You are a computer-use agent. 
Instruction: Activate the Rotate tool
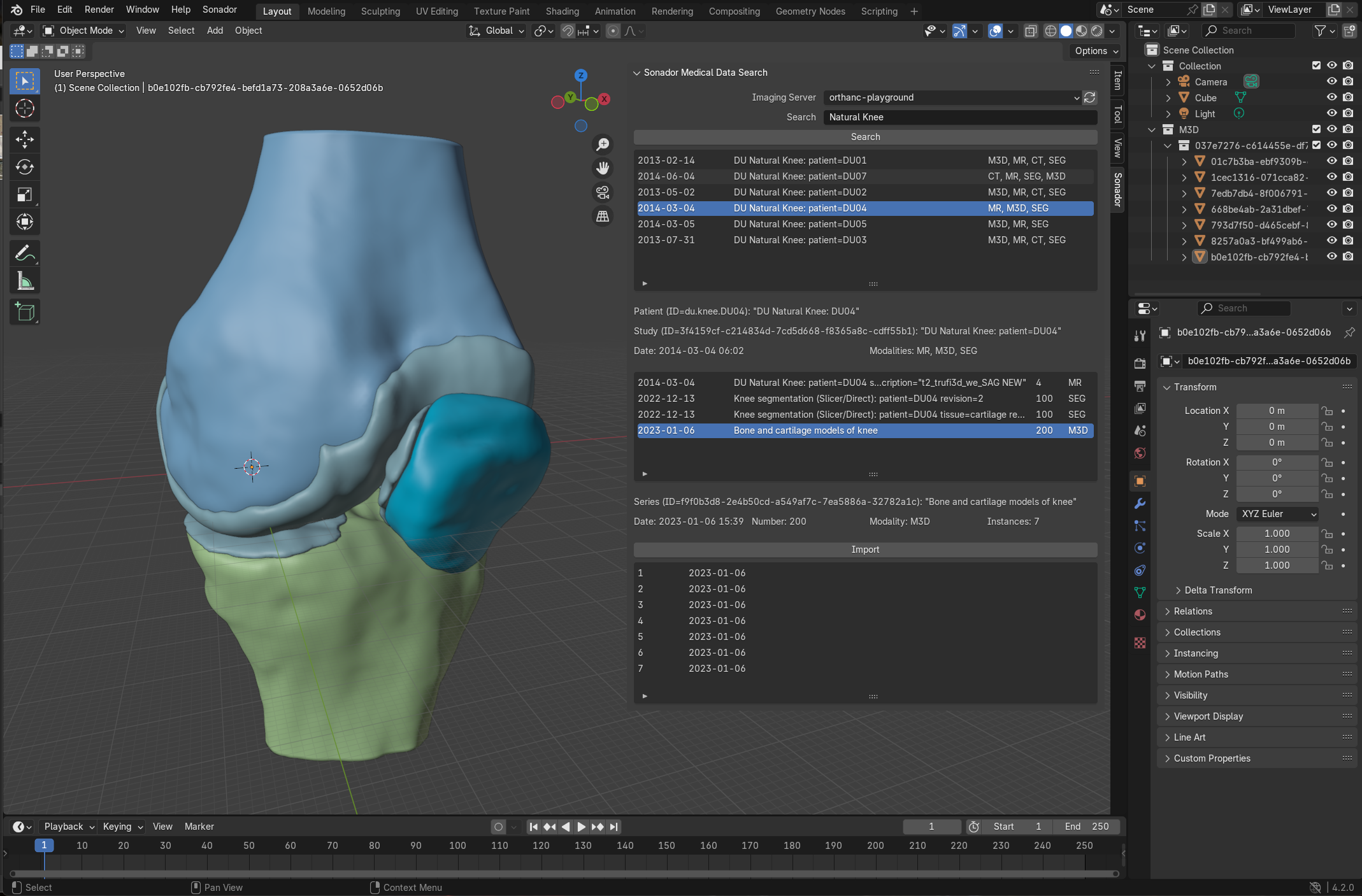point(25,167)
